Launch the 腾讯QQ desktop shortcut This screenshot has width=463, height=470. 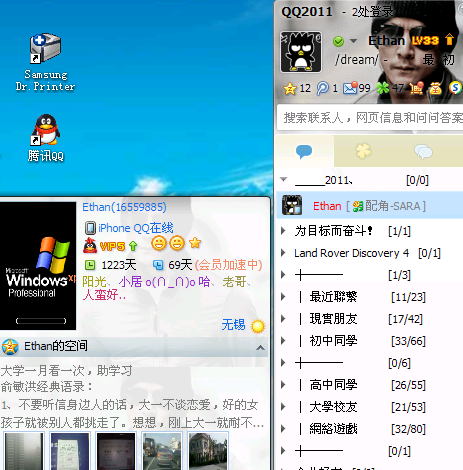(x=46, y=138)
